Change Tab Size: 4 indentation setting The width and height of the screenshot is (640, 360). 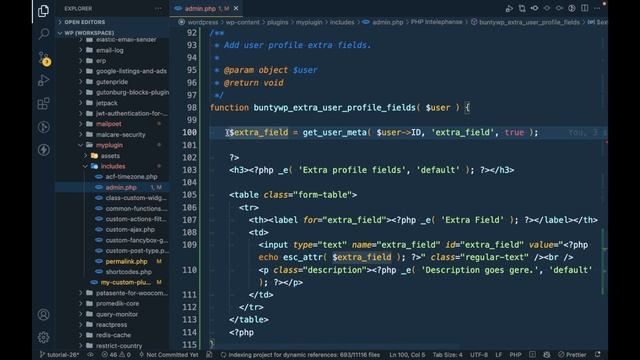coord(447,355)
